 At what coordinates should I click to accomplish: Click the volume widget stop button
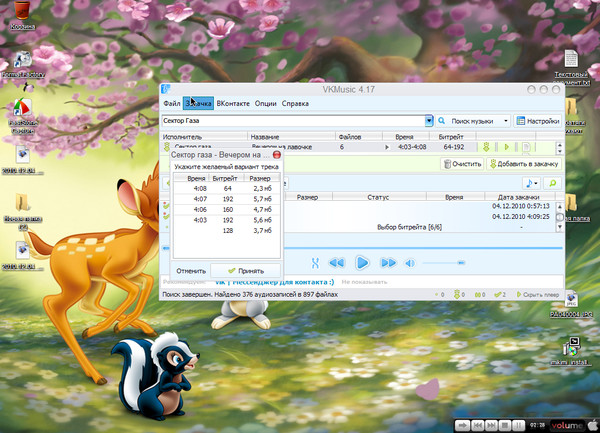click(505, 425)
